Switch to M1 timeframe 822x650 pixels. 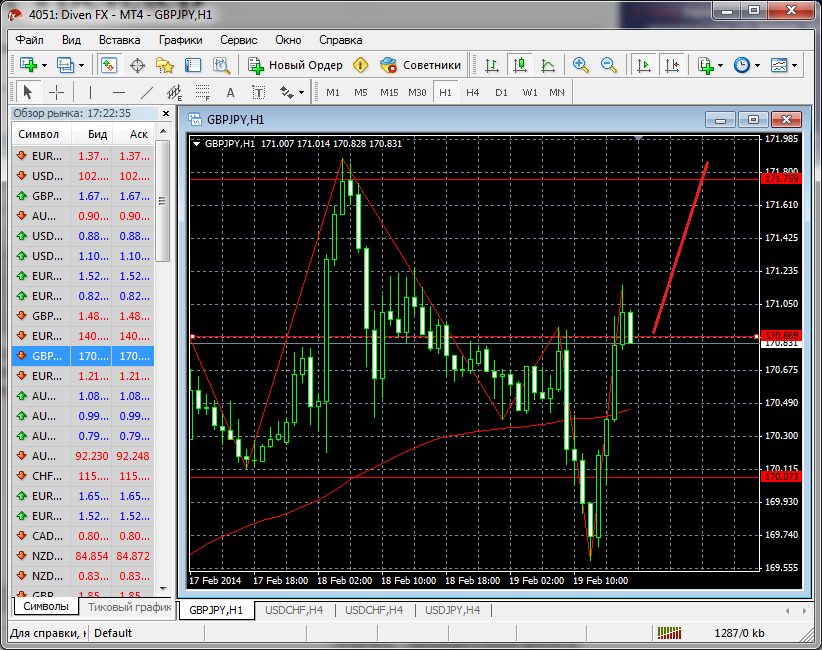point(333,93)
